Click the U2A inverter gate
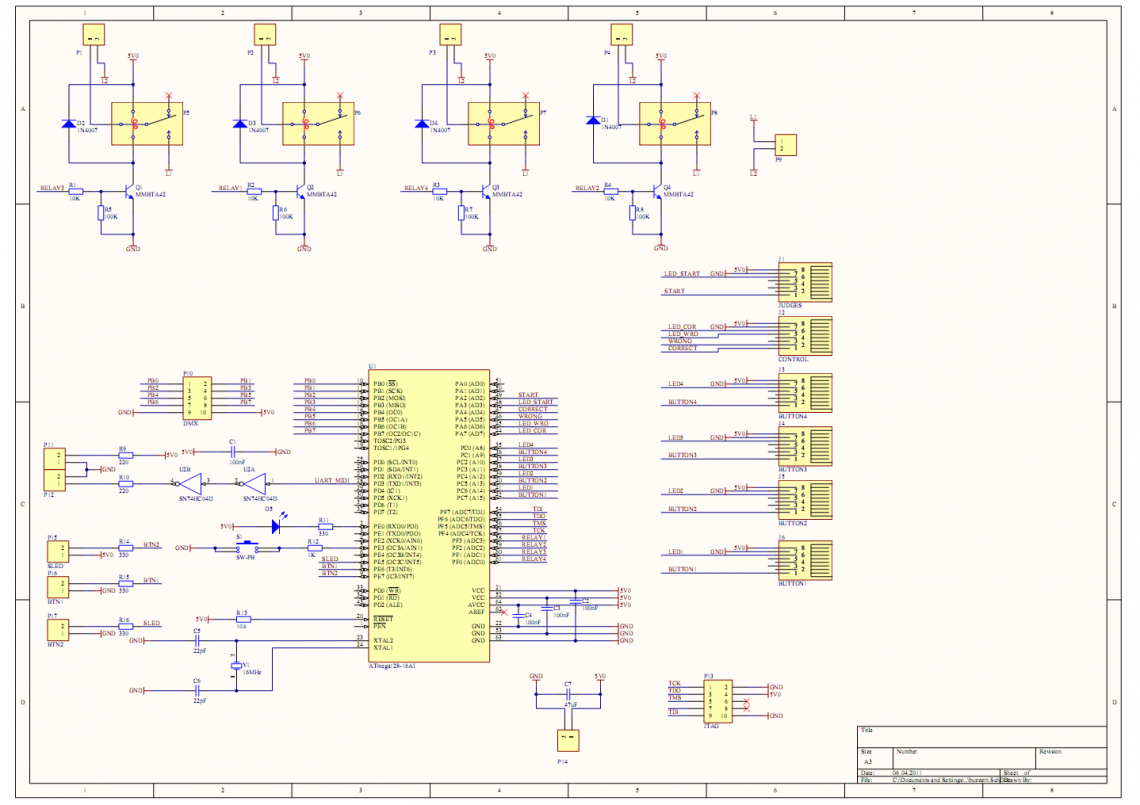Image resolution: width=1140 pixels, height=805 pixels. [x=254, y=484]
